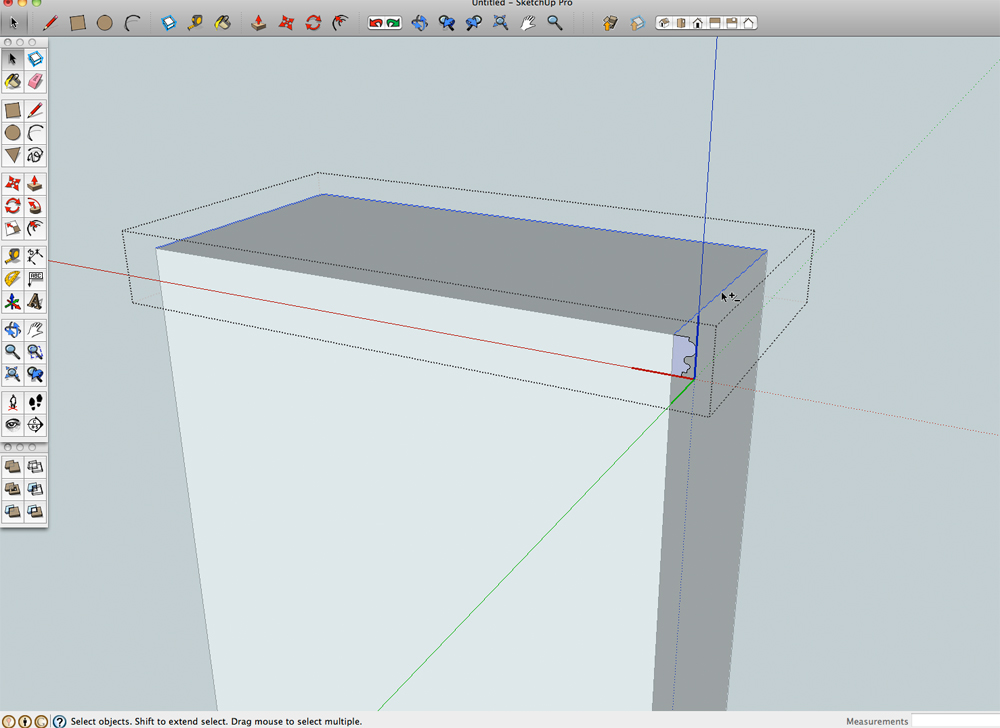Activate the Follow Me tool
Viewport: 1000px width, 728px height.
[x=35, y=206]
